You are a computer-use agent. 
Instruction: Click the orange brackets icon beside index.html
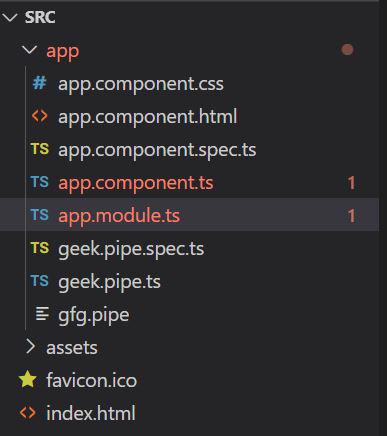pos(28,413)
